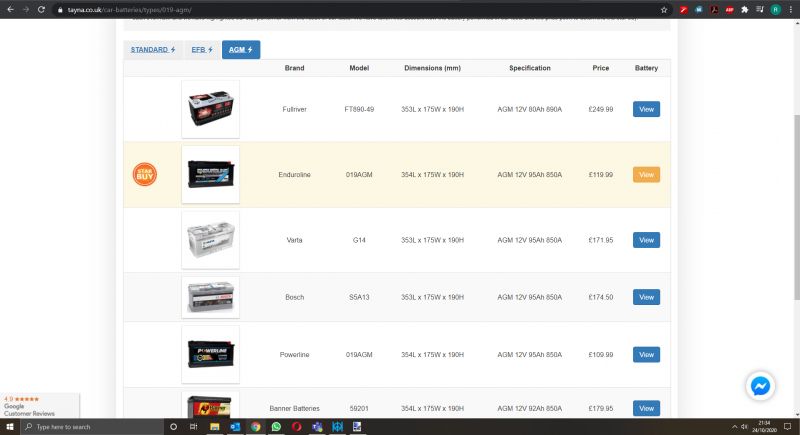This screenshot has width=800, height=435.
Task: View the Enduroline 019AGM star buy battery
Action: tap(646, 174)
